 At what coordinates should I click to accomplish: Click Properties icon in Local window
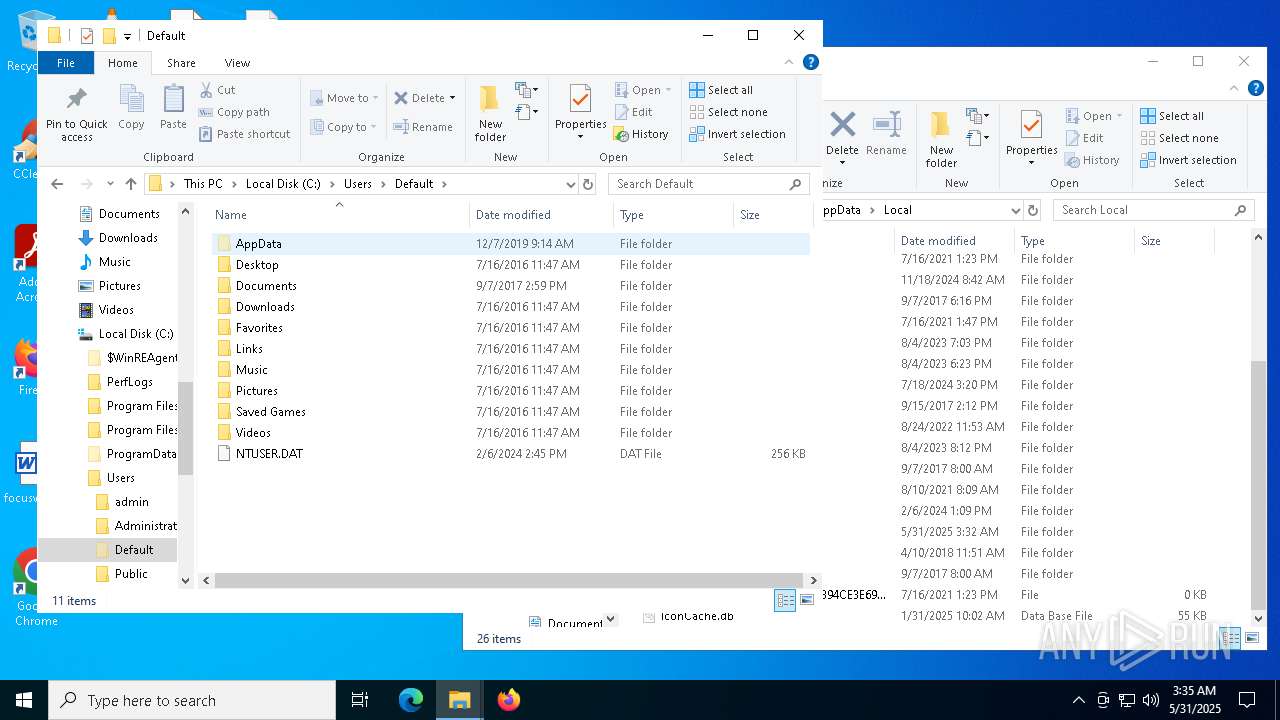coord(1031,125)
